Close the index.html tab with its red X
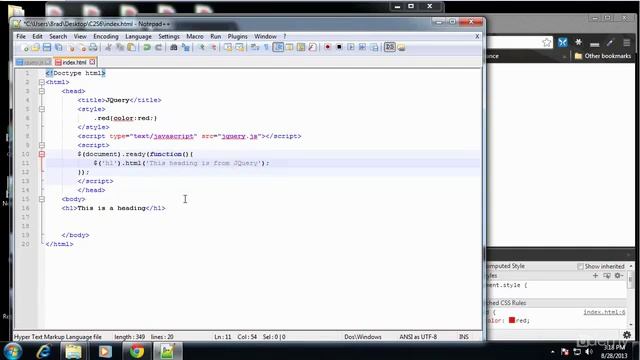The height and width of the screenshot is (360, 640). (x=92, y=62)
